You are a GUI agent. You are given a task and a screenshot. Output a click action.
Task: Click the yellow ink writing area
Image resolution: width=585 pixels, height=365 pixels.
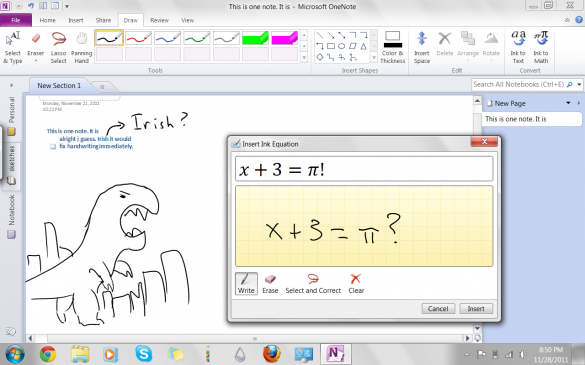[x=364, y=226]
